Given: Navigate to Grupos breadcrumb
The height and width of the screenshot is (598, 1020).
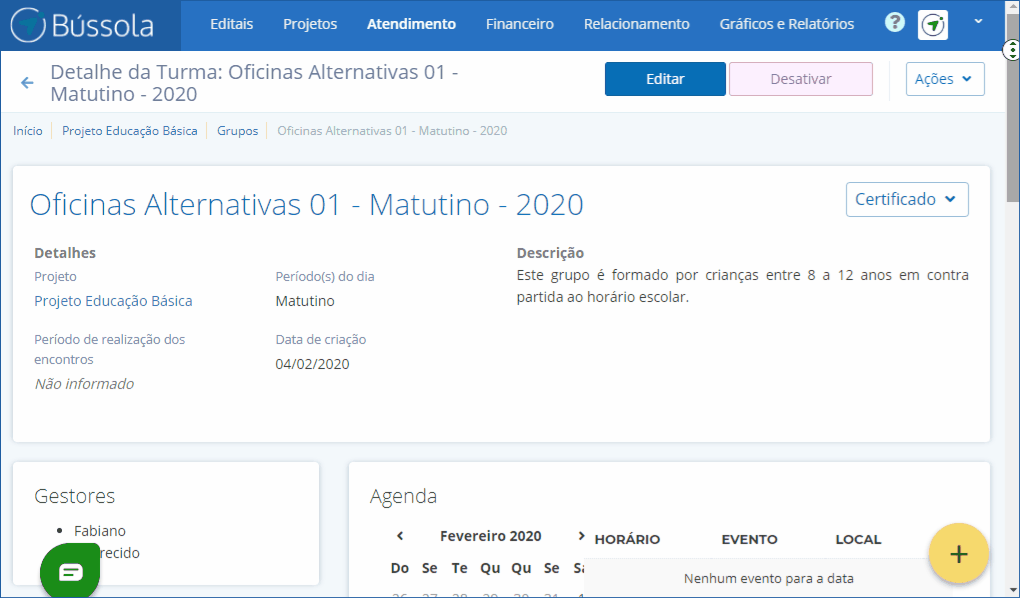Looking at the screenshot, I should 237,131.
